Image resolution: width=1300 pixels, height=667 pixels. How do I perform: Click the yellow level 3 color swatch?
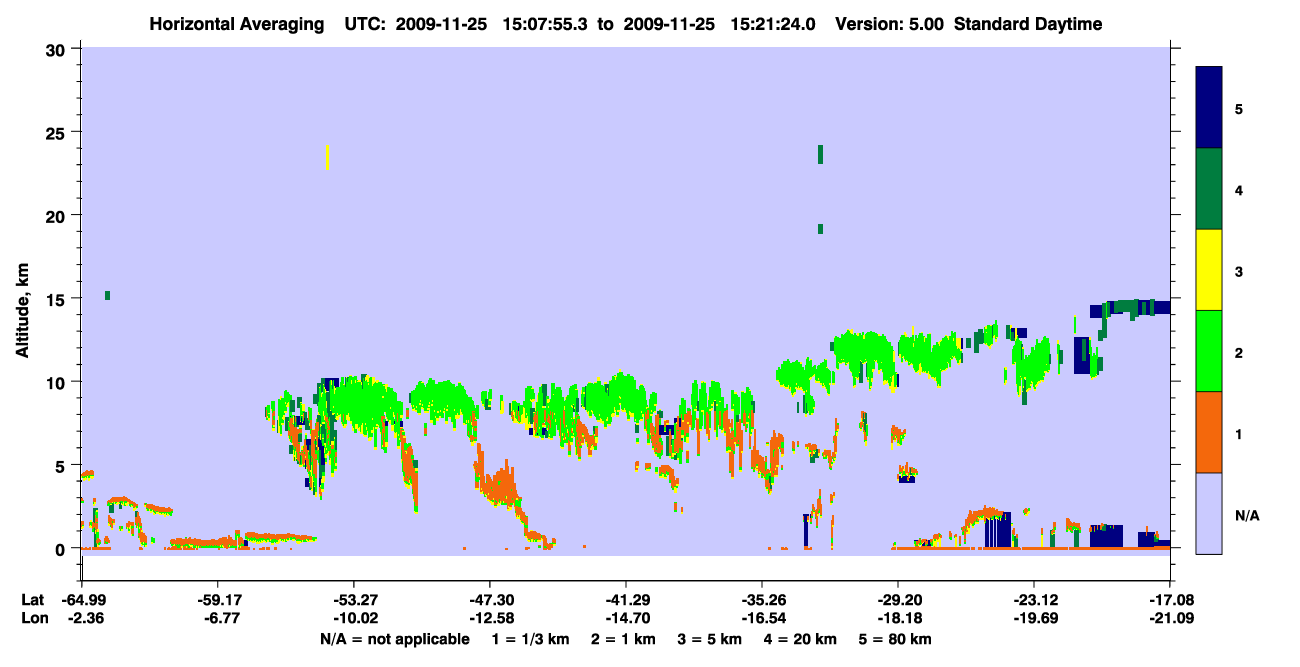coord(1209,270)
